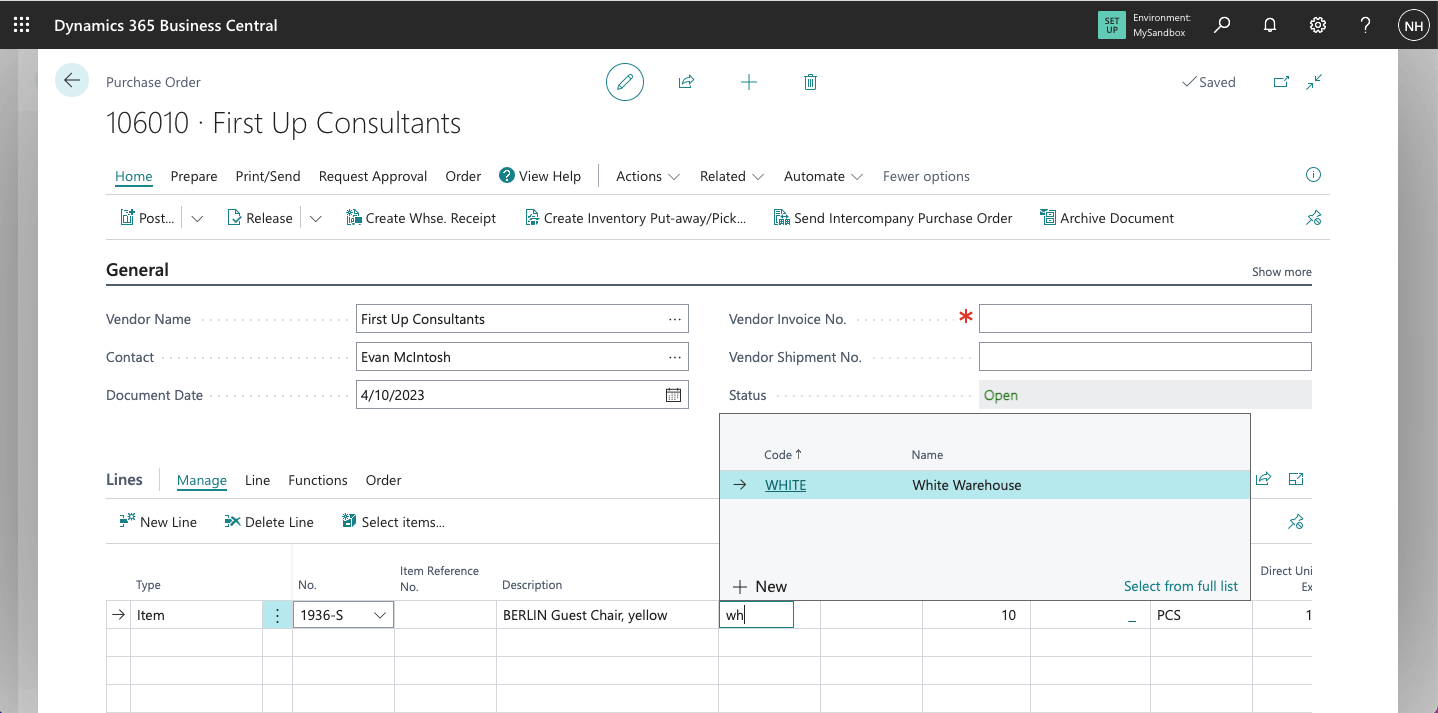Open the Request Approval tab
Screen dimensions: 1438x713
tap(372, 176)
